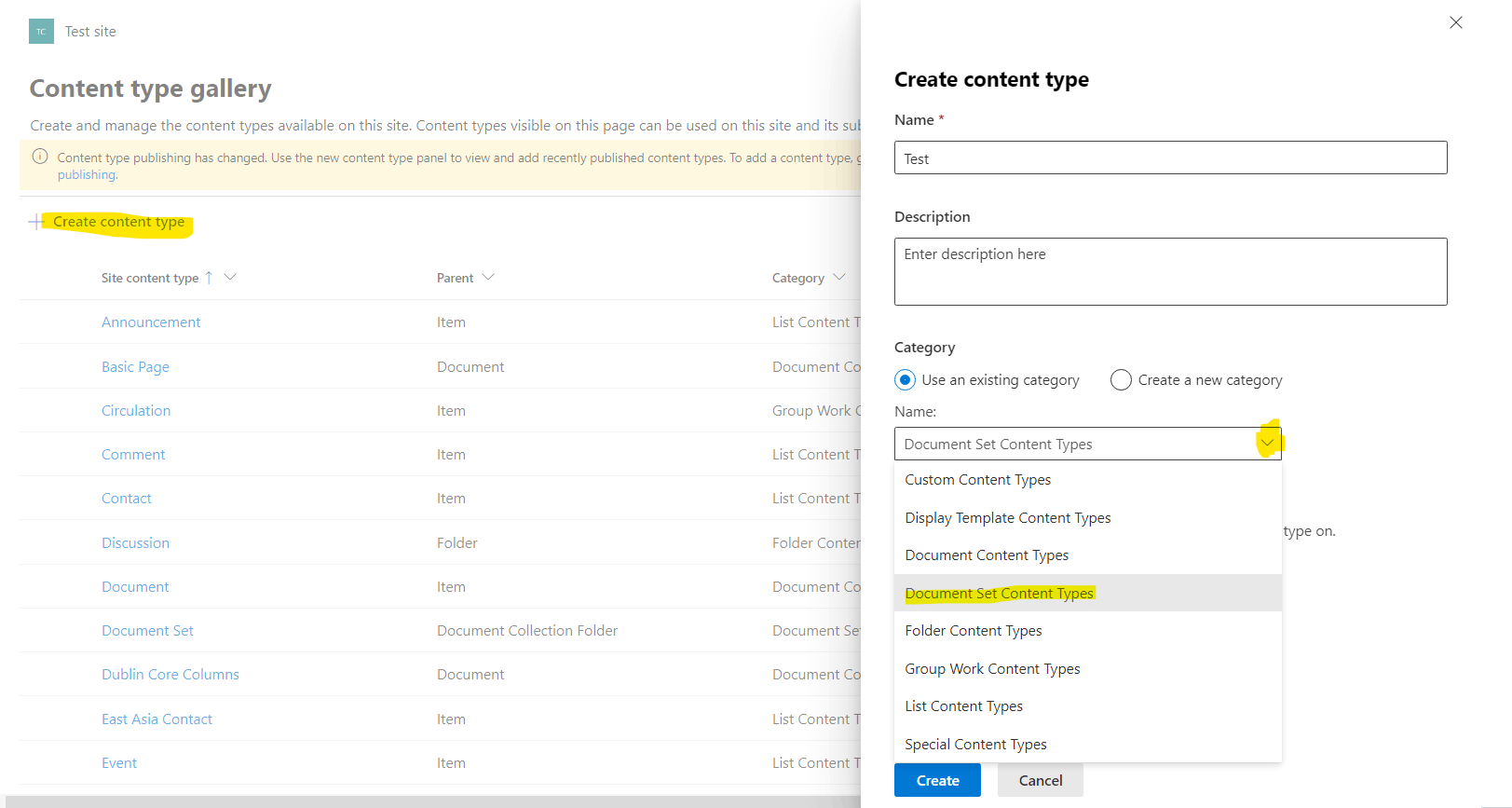Collapse the category Name dropdown arrow
This screenshot has height=808, width=1512.
click(x=1267, y=444)
